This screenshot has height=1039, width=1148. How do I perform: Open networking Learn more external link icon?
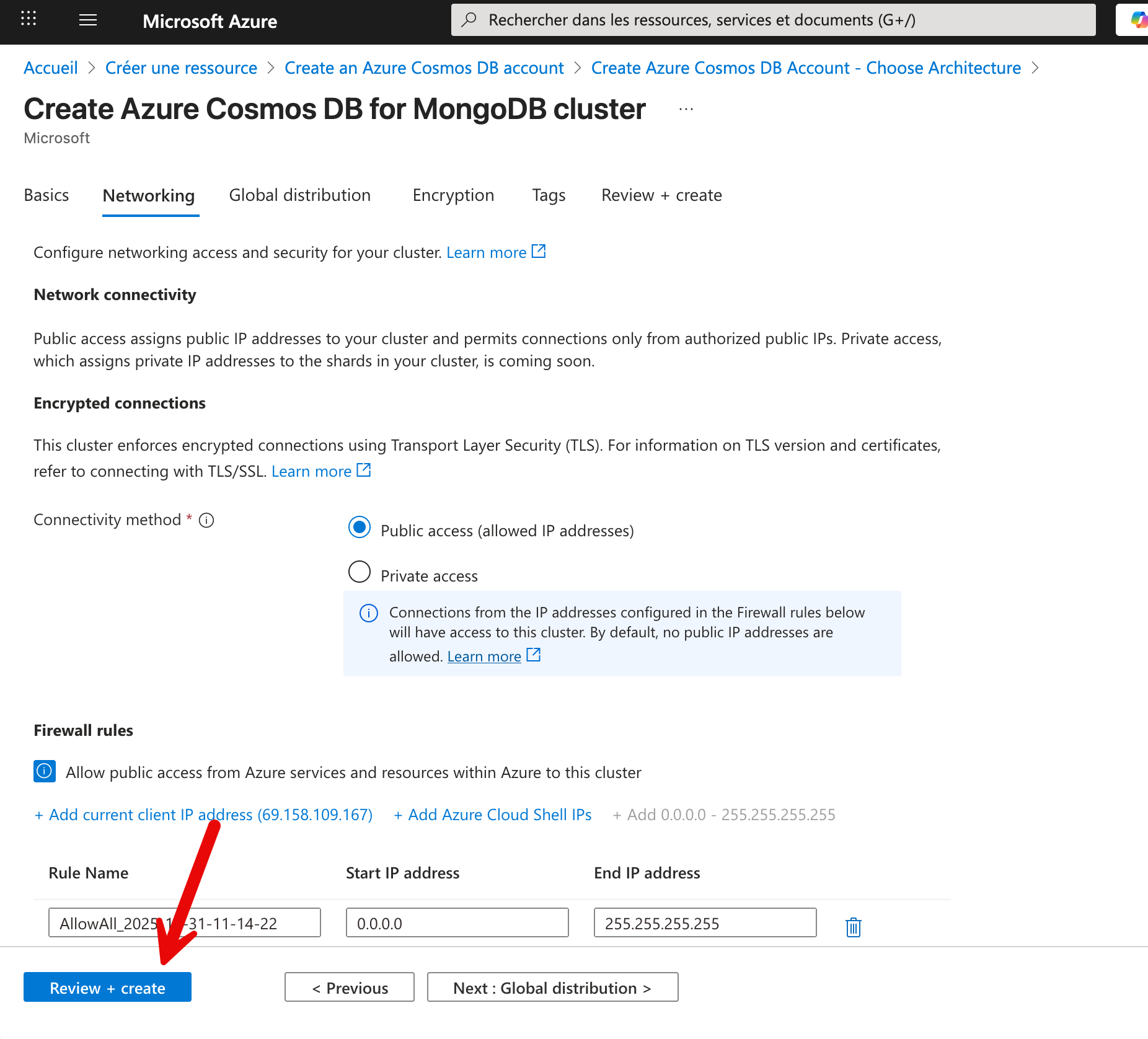(x=539, y=250)
